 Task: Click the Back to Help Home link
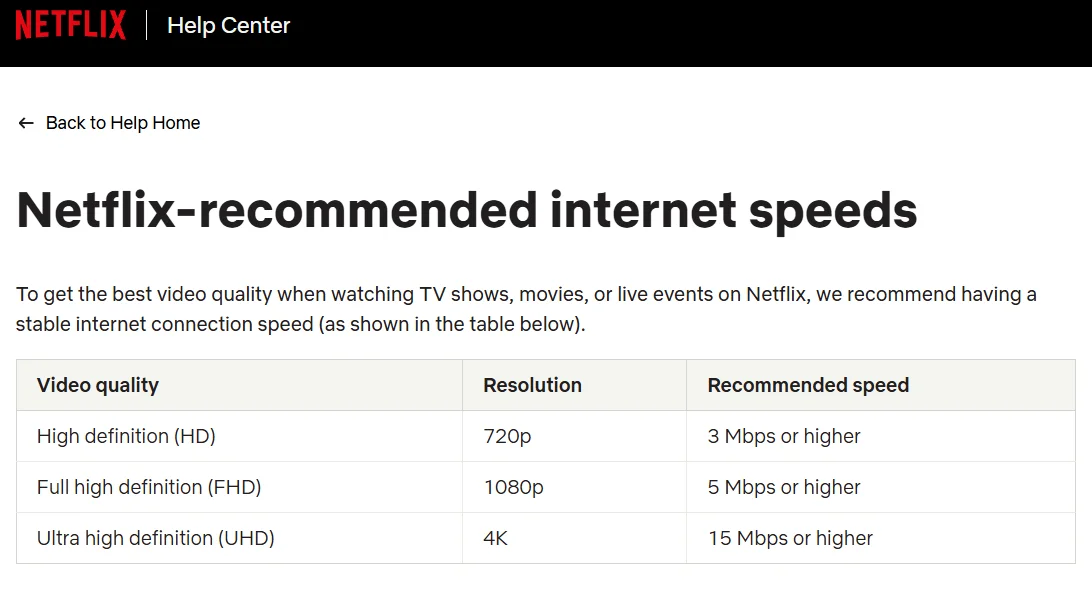122,122
